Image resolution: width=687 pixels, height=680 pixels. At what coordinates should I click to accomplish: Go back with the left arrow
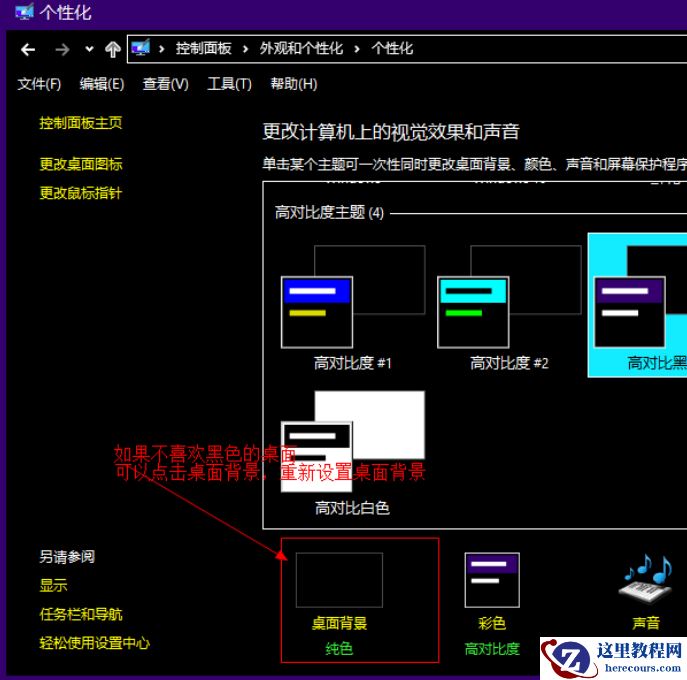pos(28,50)
